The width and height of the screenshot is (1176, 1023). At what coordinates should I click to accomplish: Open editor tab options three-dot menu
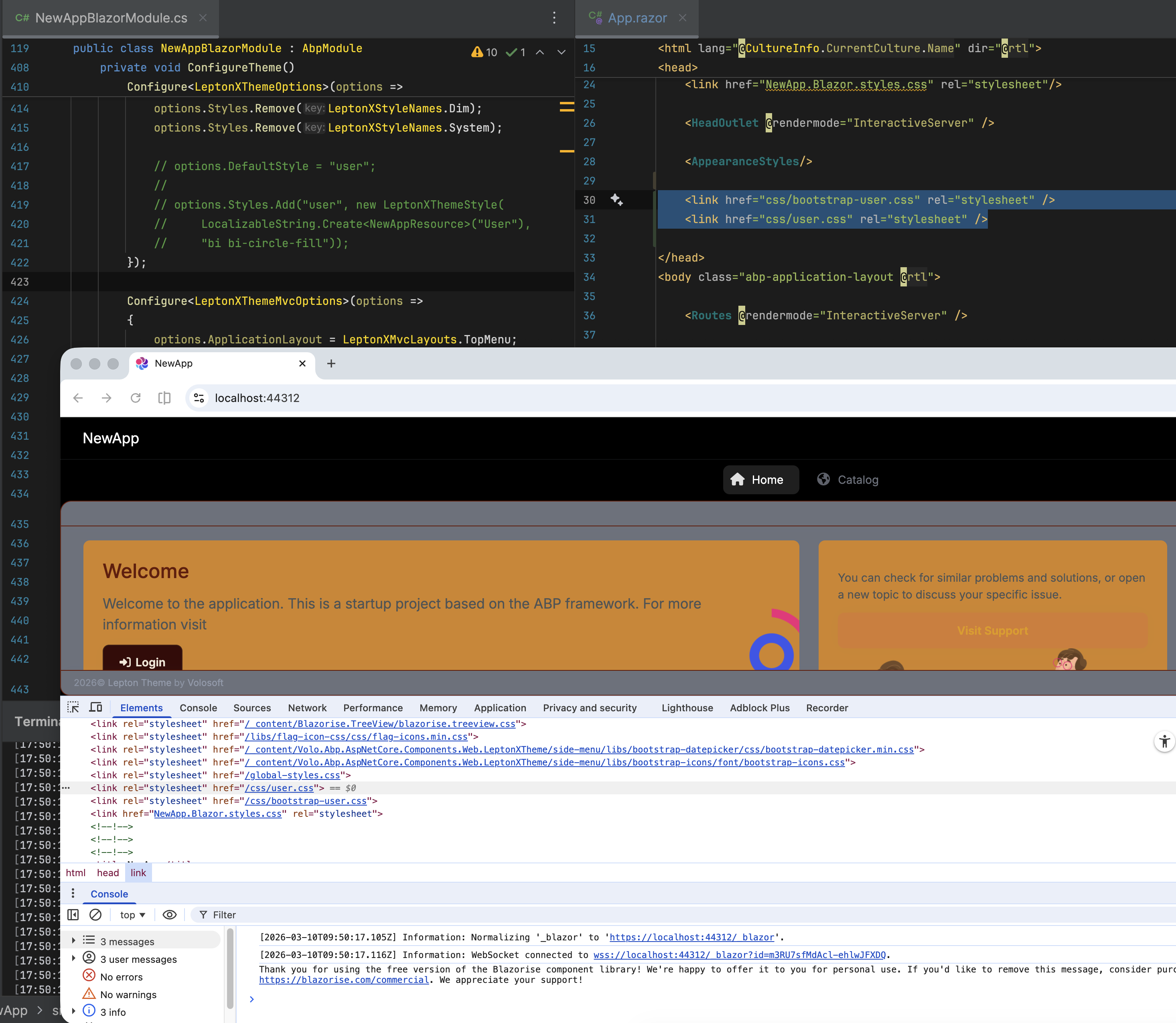554,18
